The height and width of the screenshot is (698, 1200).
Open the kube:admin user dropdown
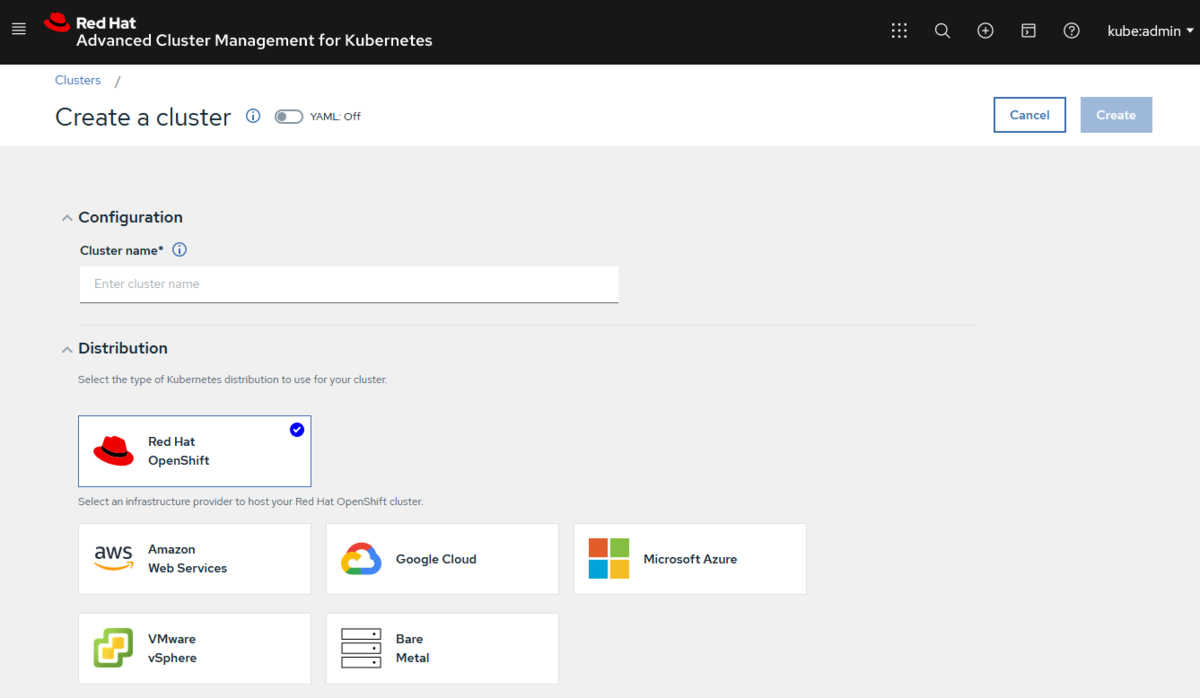[x=1150, y=31]
